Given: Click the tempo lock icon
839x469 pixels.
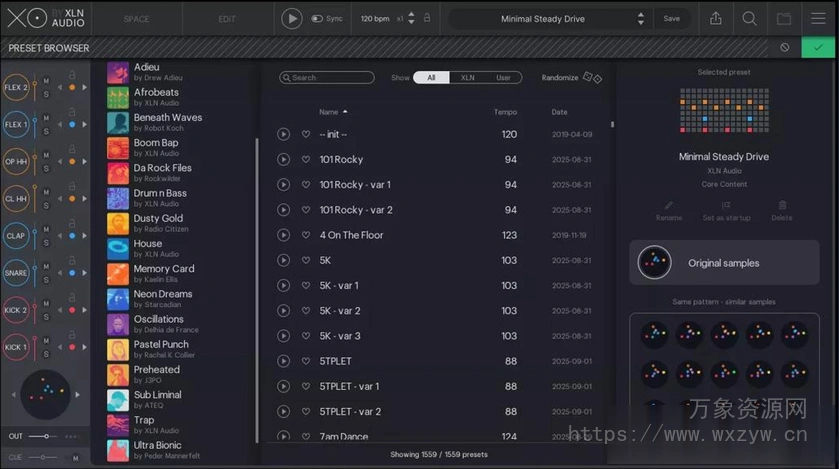Looking at the screenshot, I should tap(427, 18).
